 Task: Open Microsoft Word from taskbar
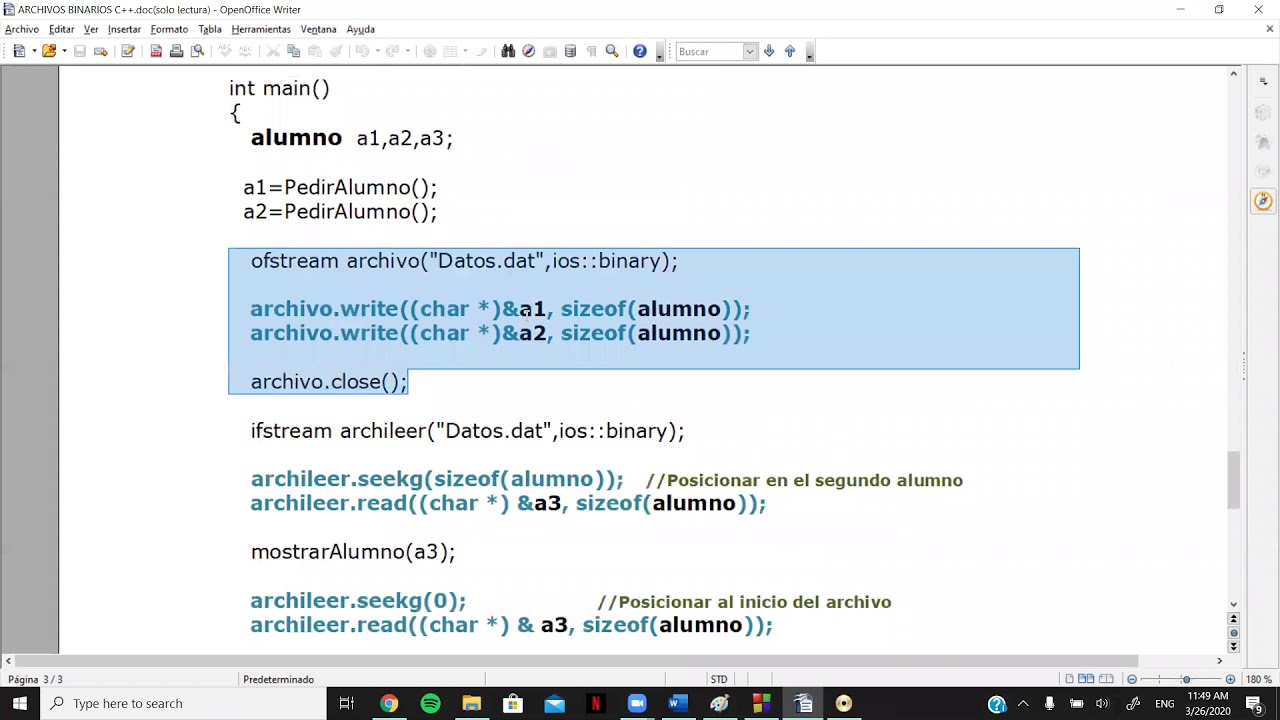[x=677, y=703]
